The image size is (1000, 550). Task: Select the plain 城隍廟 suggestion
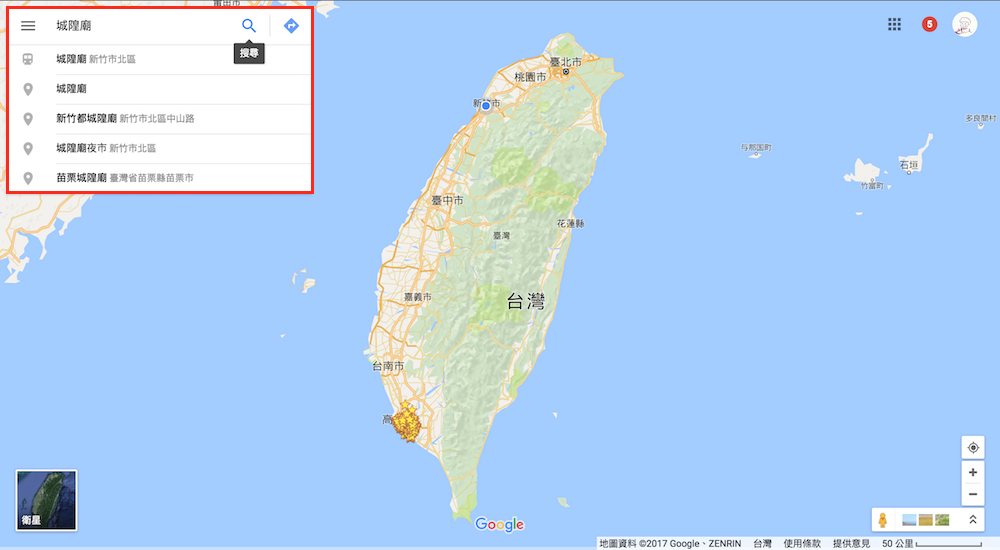[x=159, y=89]
